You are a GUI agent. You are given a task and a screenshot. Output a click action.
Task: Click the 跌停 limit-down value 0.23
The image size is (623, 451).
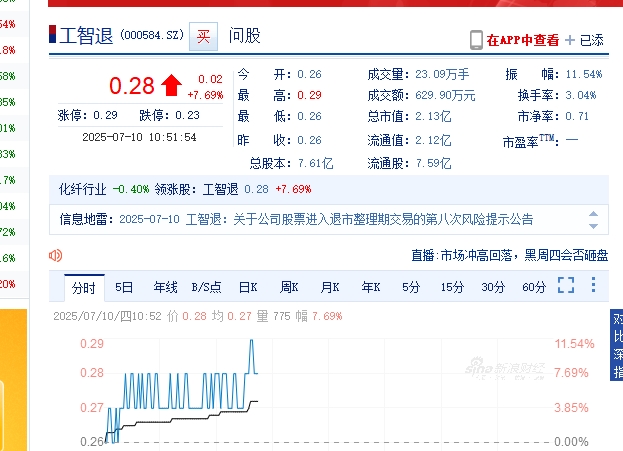pos(188,116)
